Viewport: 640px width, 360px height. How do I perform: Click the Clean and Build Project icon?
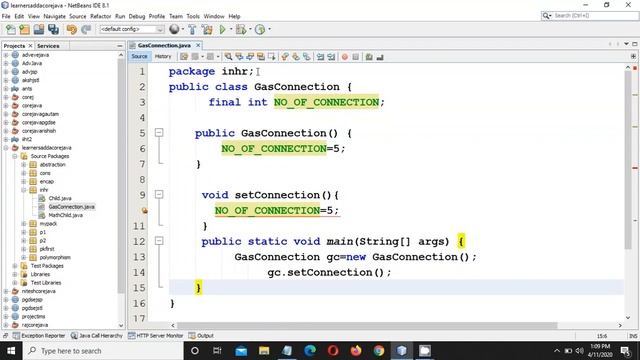coord(207,29)
